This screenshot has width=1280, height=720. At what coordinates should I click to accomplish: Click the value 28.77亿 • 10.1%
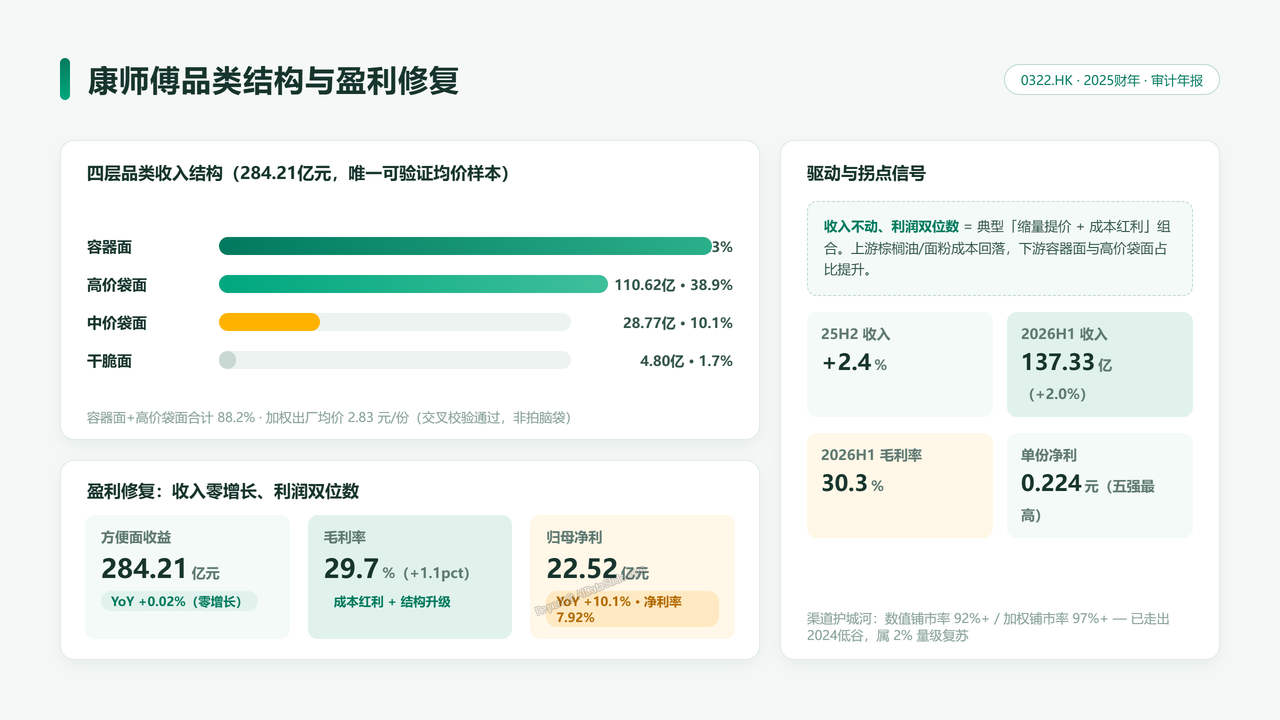tap(678, 323)
